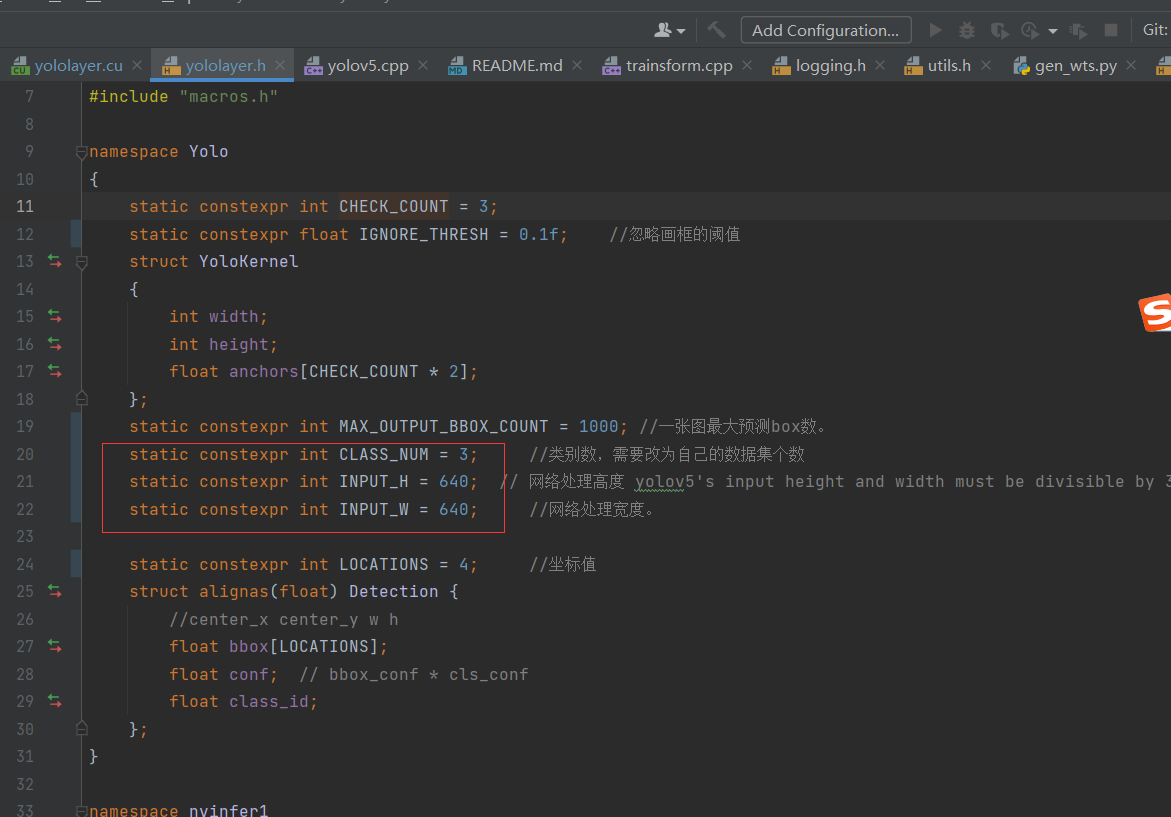This screenshot has width=1171, height=817.
Task: Expand the Profiler dropdown arrow in toolbar
Action: click(x=1054, y=30)
